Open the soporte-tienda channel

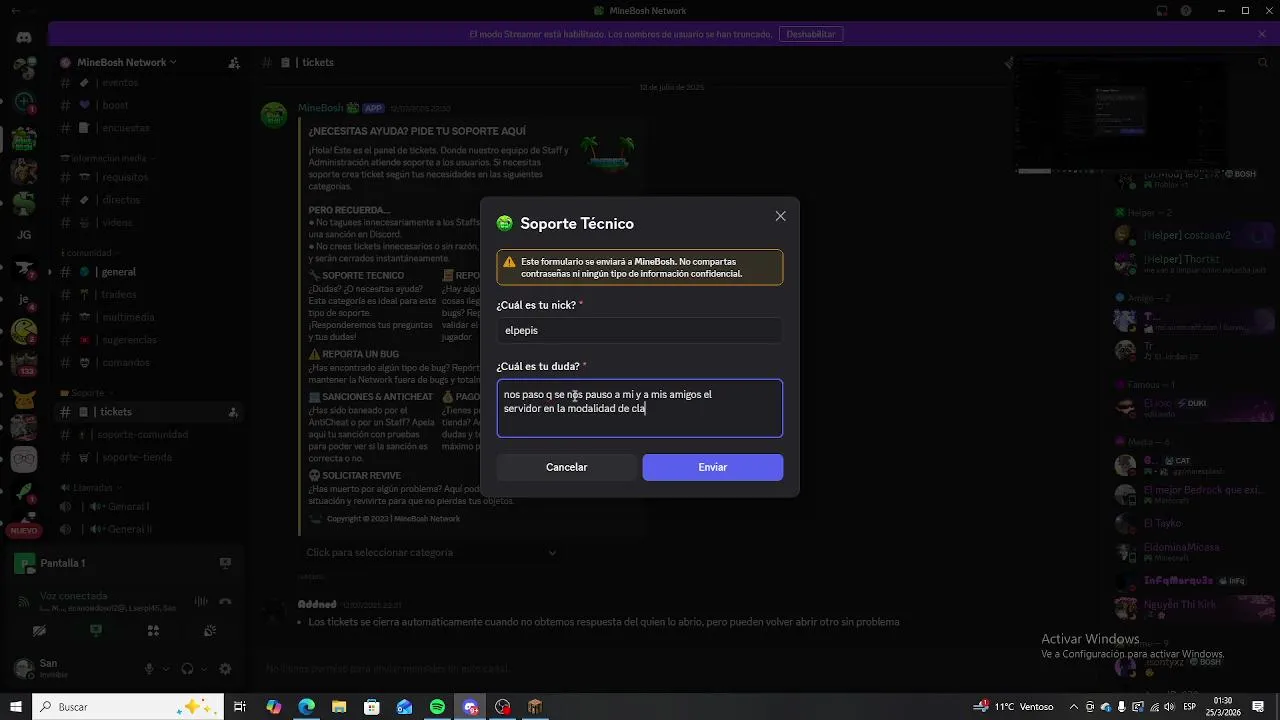(x=150, y=457)
